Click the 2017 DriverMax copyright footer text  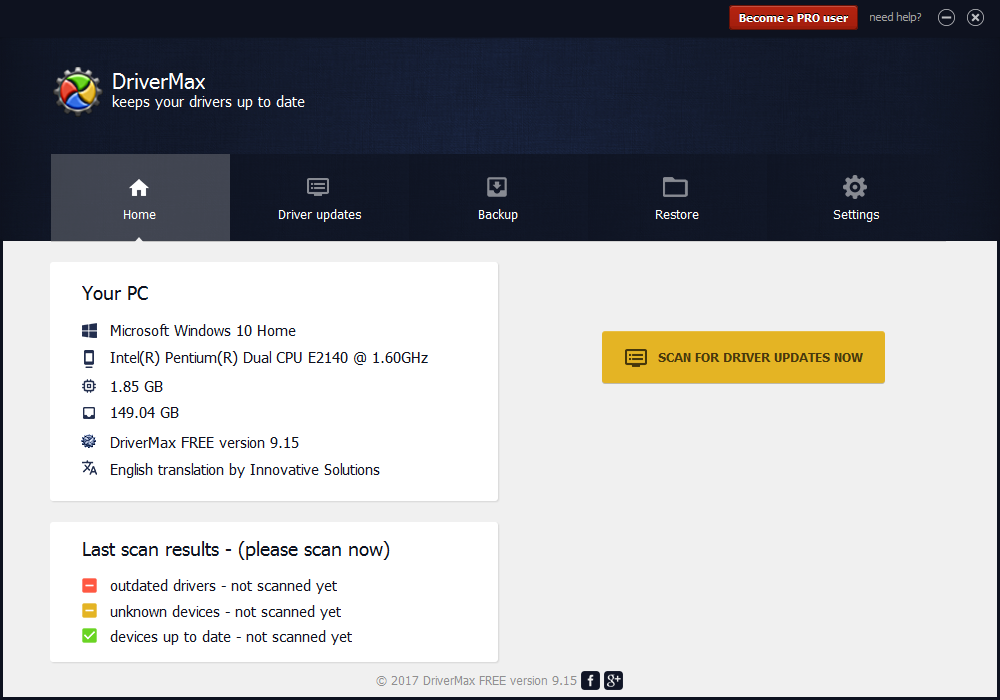[x=476, y=681]
